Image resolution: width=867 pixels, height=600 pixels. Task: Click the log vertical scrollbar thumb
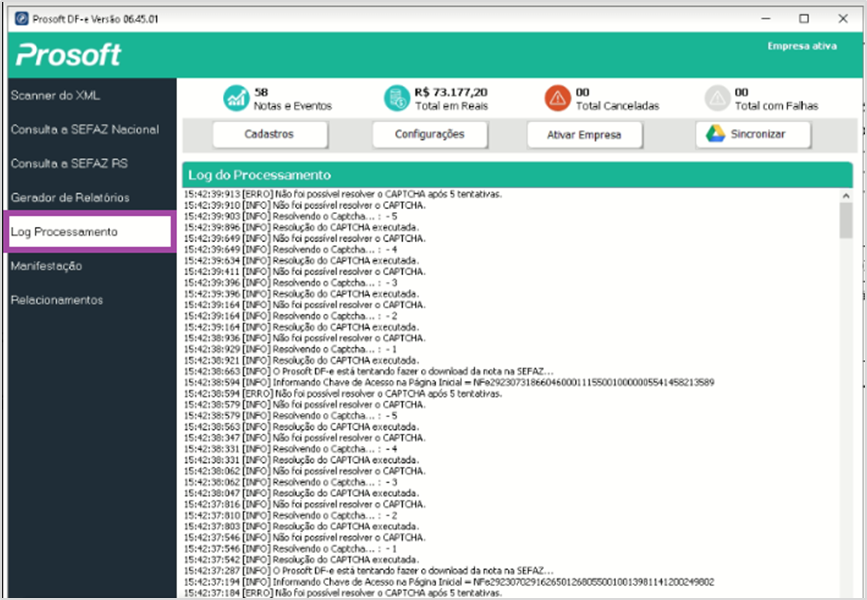pos(845,220)
